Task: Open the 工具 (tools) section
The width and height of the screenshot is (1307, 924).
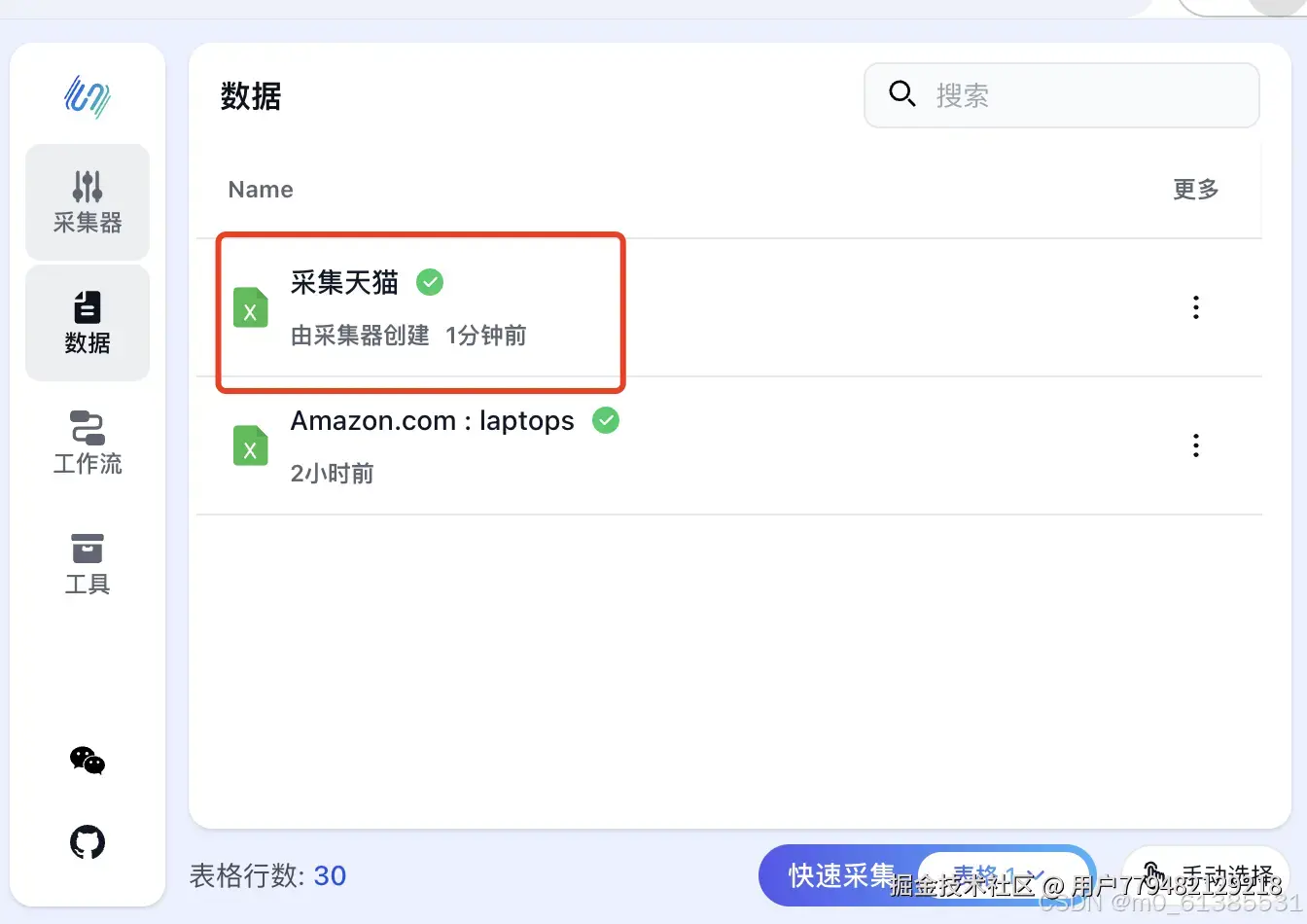Action: tap(88, 564)
